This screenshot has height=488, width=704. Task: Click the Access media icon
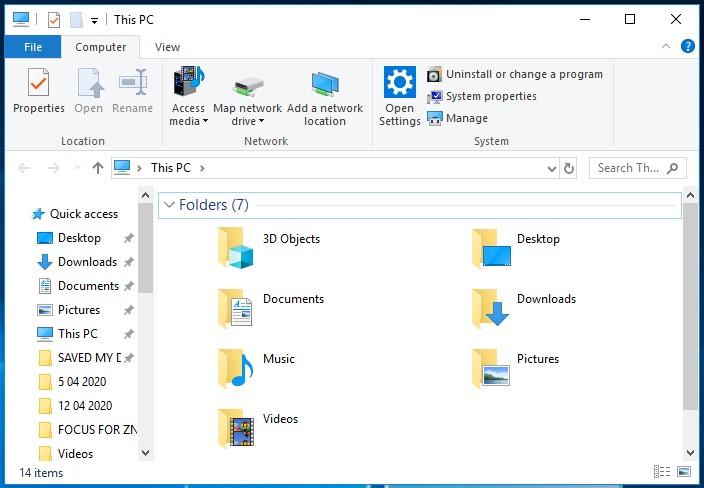pos(189,81)
